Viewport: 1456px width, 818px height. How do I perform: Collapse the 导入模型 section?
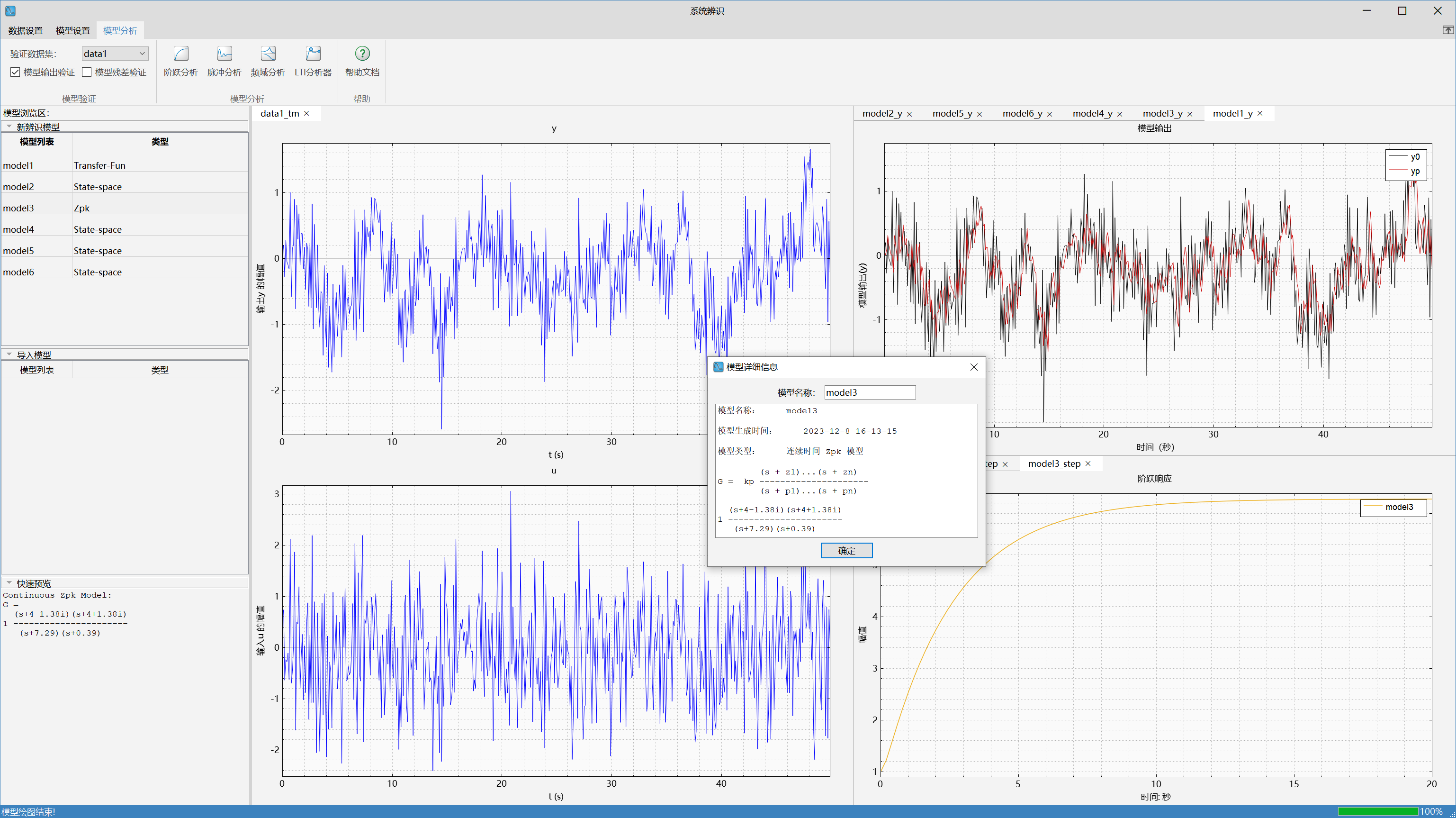pos(9,354)
